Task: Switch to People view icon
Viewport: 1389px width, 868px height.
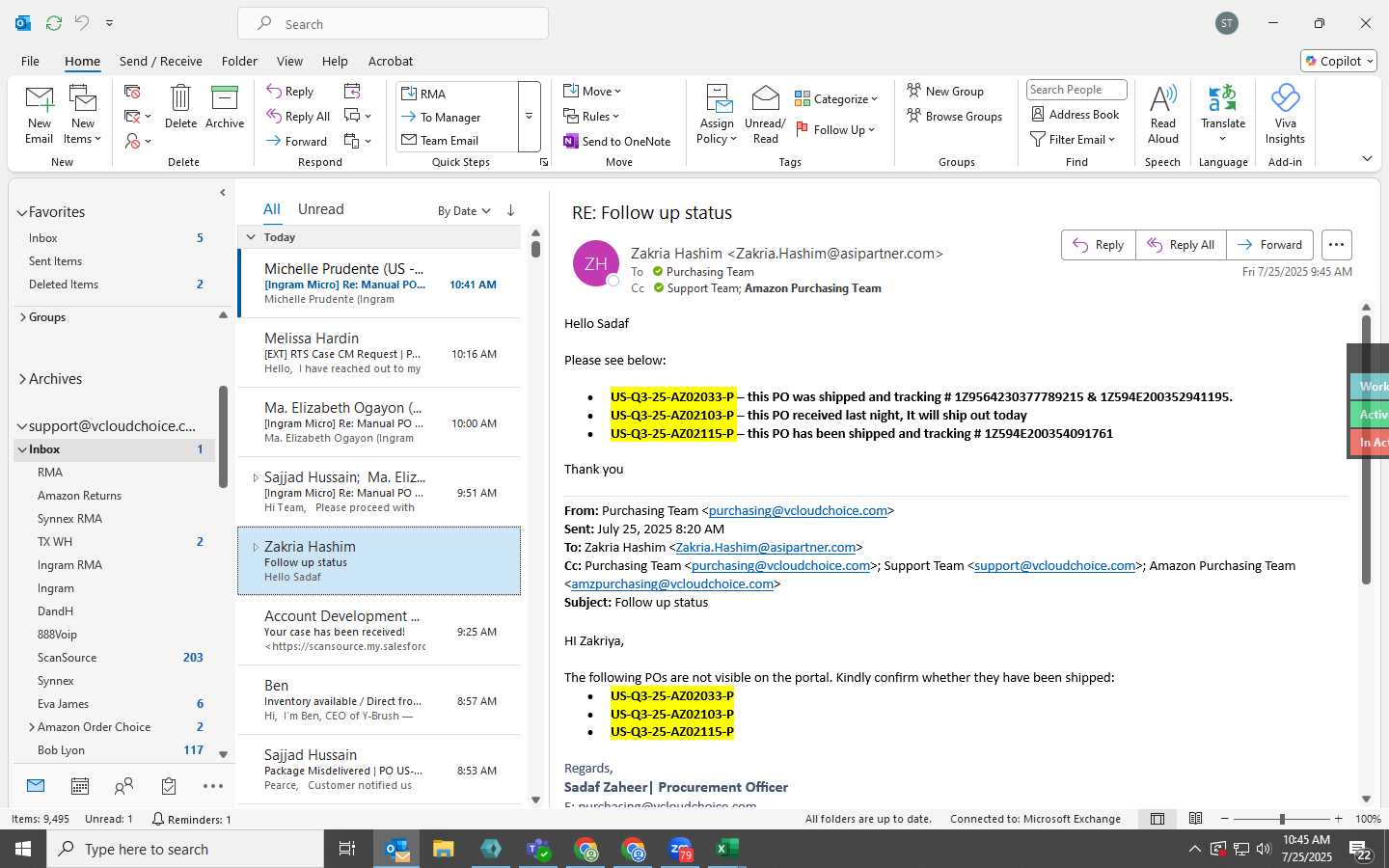Action: click(x=123, y=786)
